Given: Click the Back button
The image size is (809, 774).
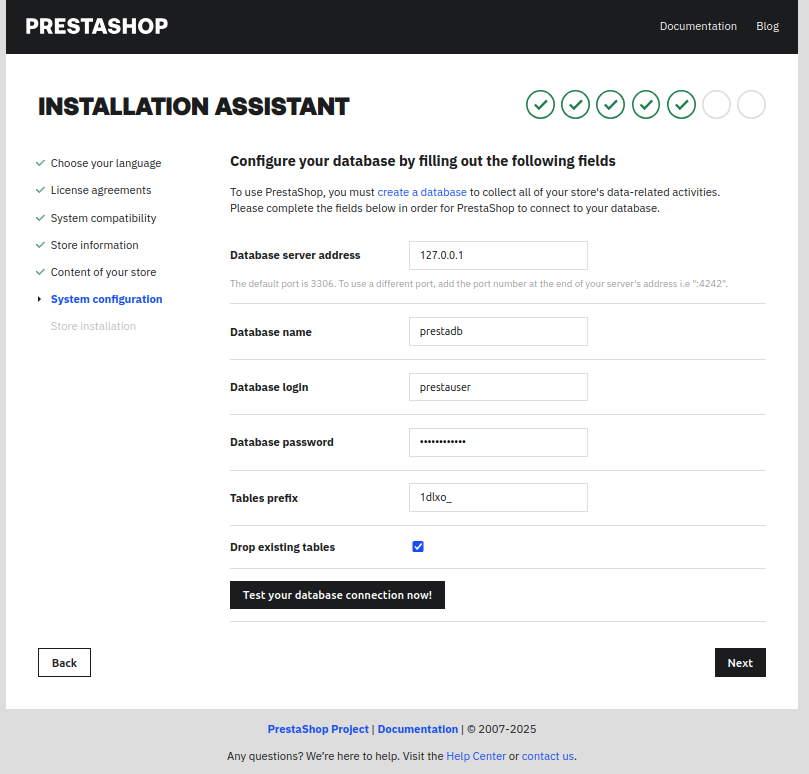Looking at the screenshot, I should [x=64, y=663].
